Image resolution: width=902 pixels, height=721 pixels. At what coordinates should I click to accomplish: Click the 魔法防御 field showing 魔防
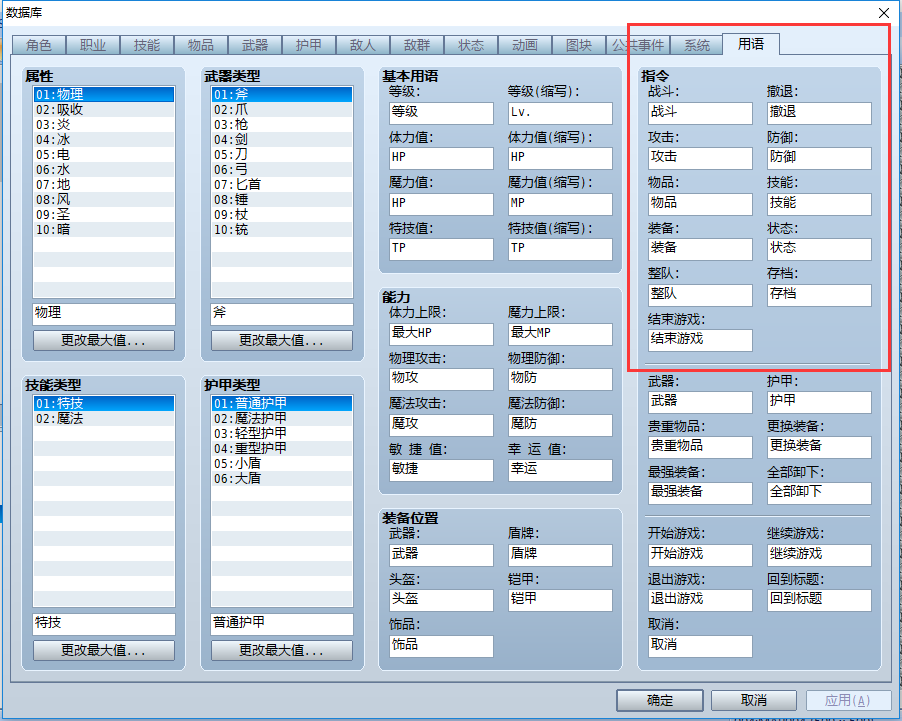pyautogui.click(x=560, y=425)
